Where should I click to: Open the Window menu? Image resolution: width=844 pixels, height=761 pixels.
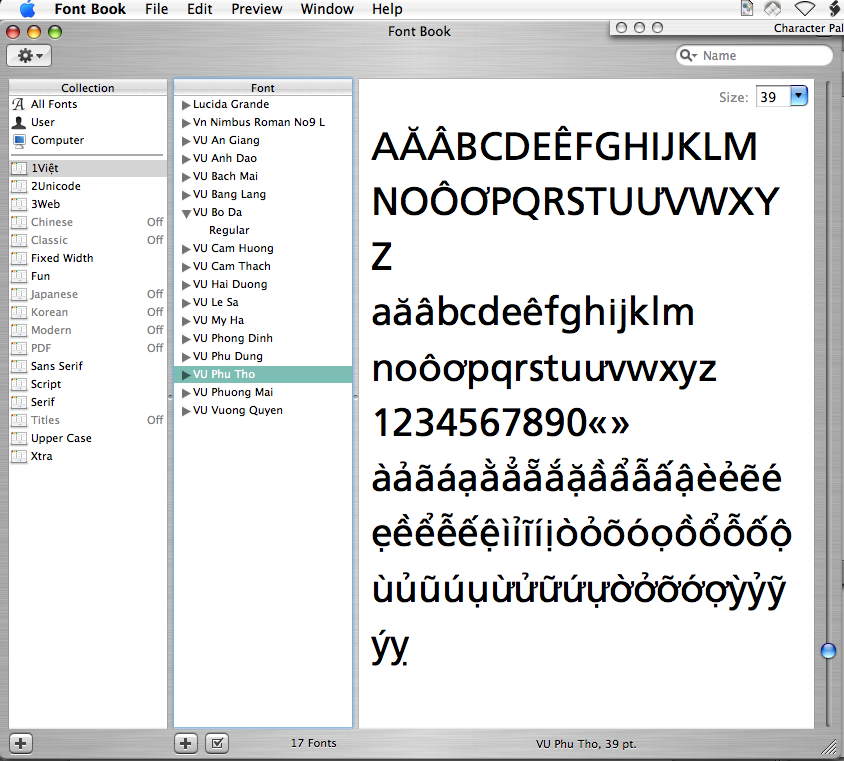[x=327, y=9]
